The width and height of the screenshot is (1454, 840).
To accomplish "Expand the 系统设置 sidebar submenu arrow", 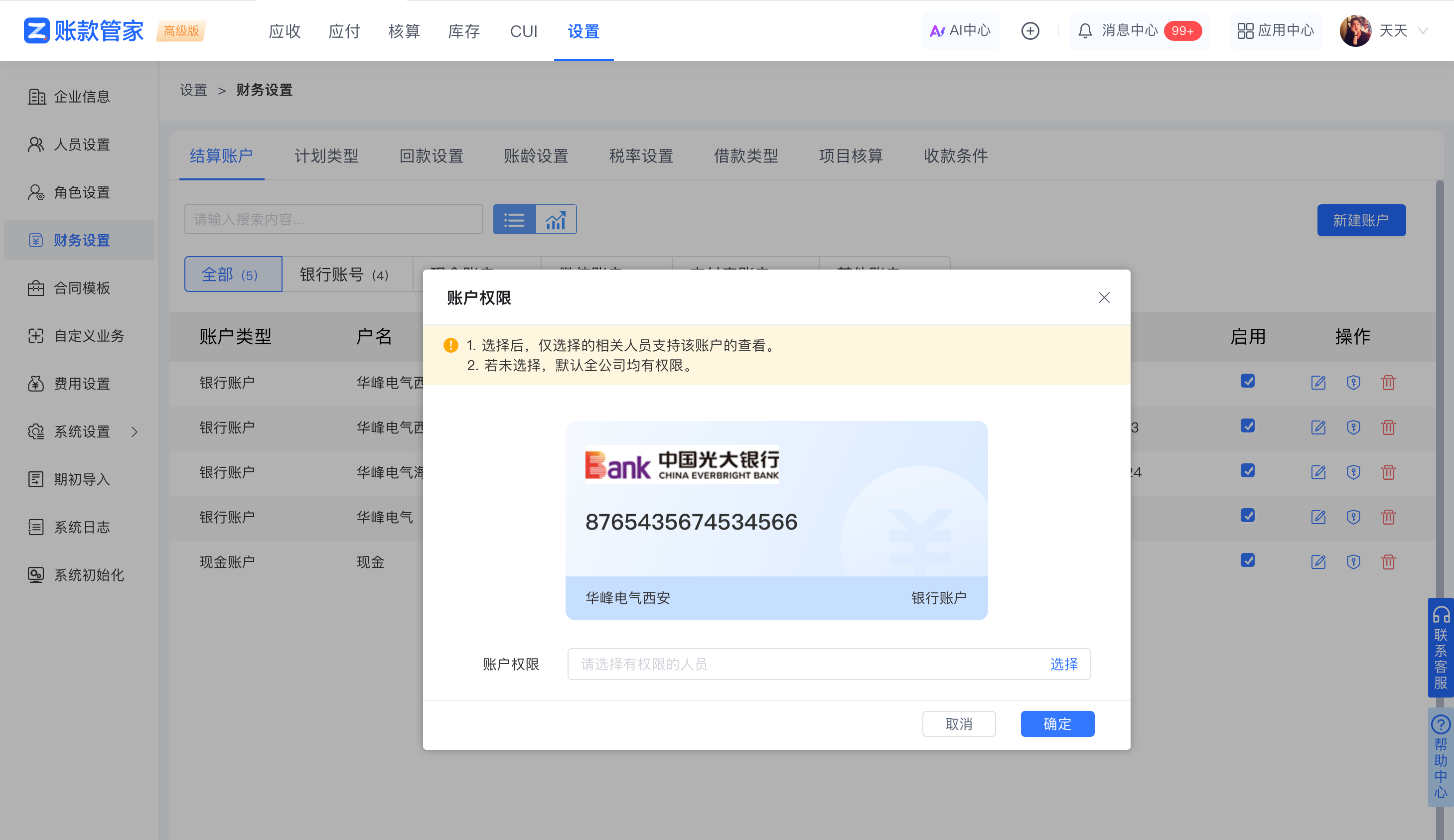I will (135, 431).
